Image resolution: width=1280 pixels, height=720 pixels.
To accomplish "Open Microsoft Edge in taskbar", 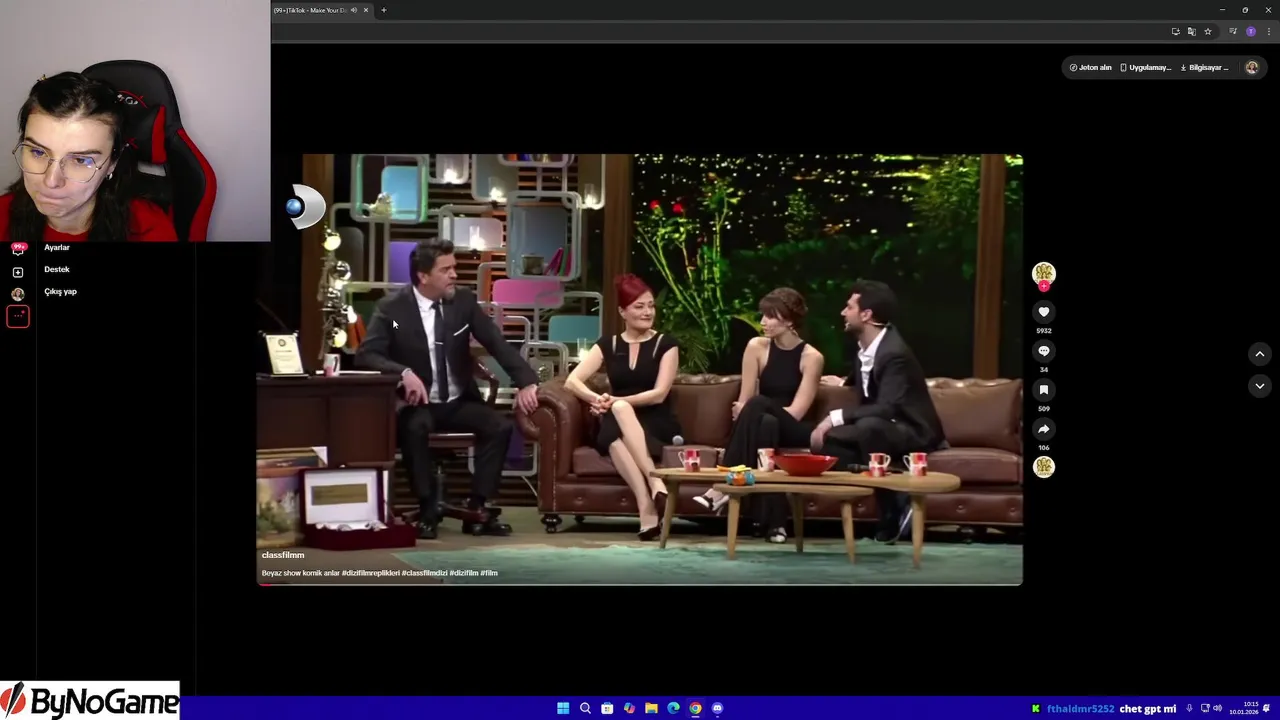I will (x=673, y=708).
